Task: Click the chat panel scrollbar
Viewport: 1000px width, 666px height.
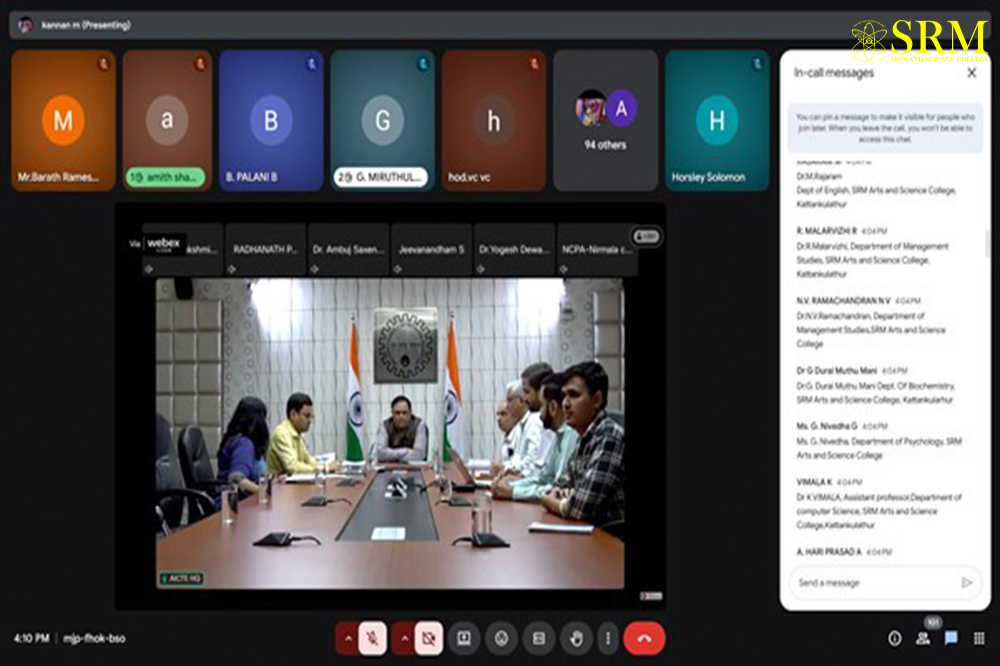Action: coord(988,244)
